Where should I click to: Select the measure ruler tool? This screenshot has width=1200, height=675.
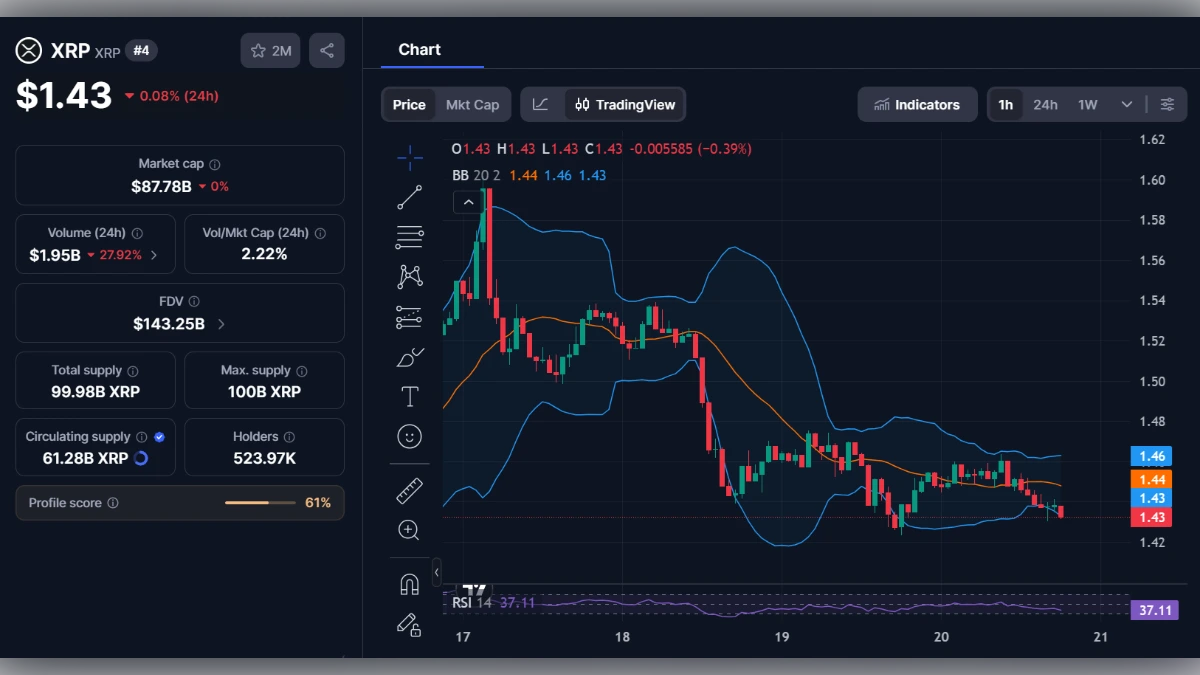point(409,490)
